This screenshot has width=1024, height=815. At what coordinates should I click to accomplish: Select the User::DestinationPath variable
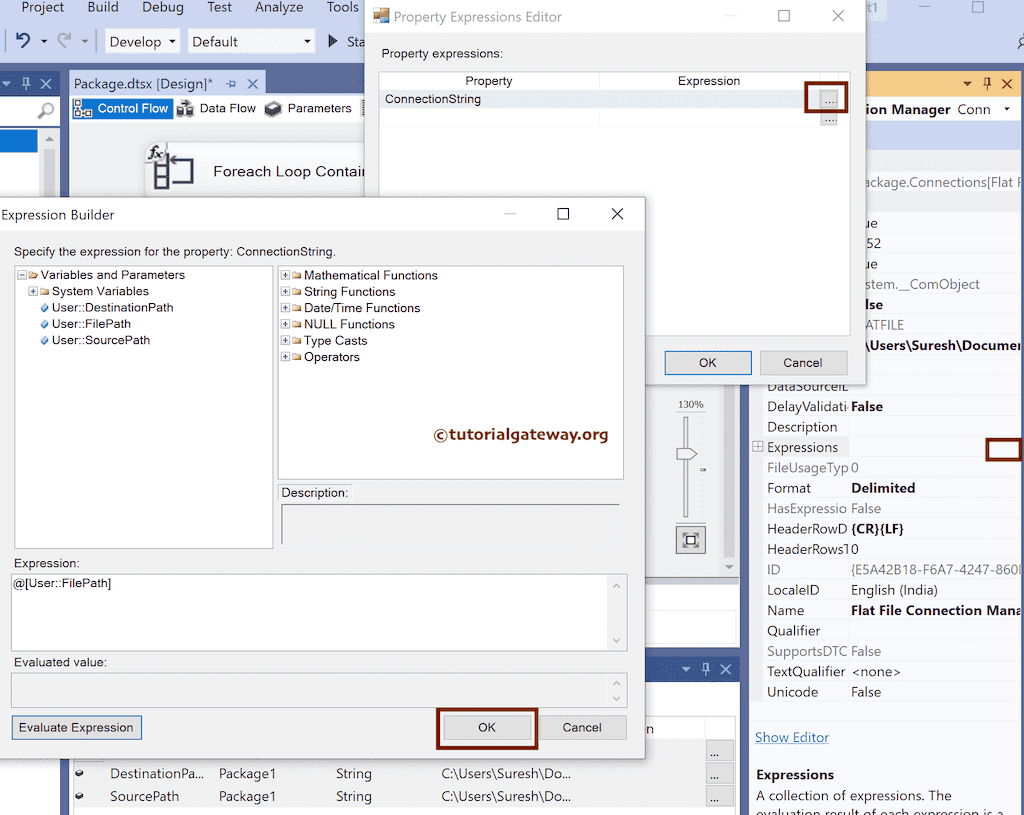tap(112, 308)
